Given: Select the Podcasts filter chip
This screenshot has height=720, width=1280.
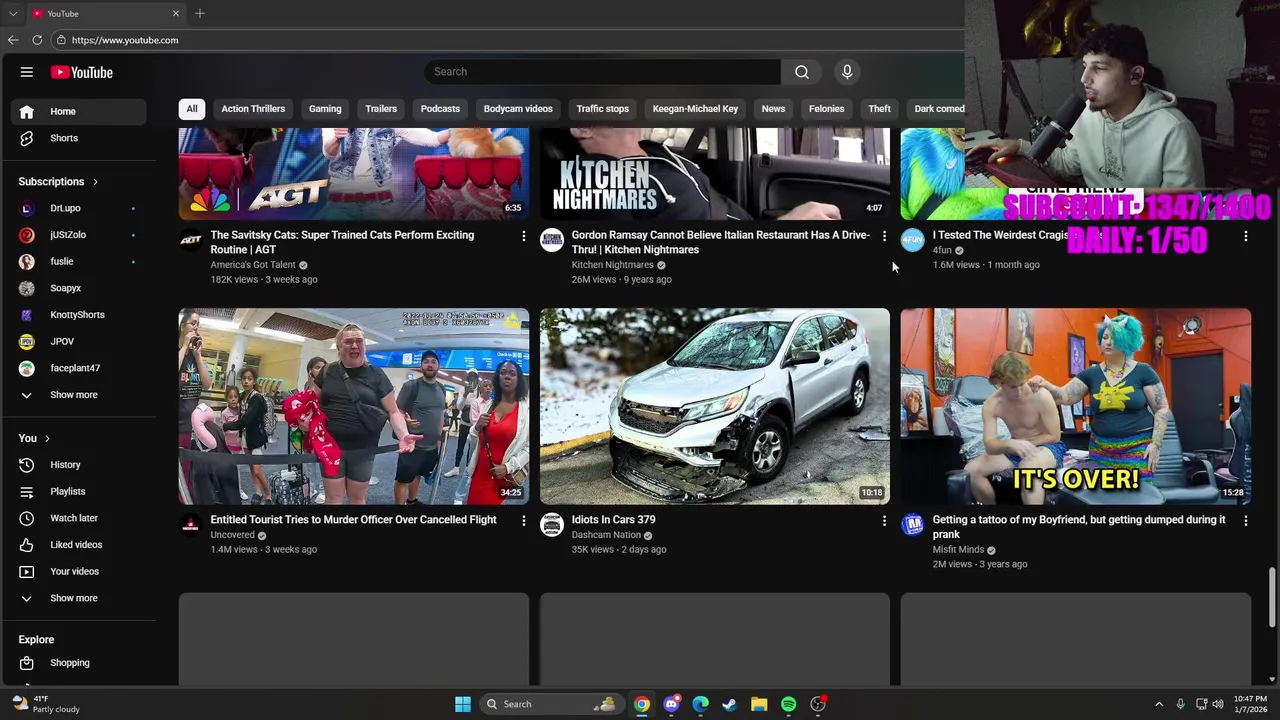Looking at the screenshot, I should pos(440,109).
